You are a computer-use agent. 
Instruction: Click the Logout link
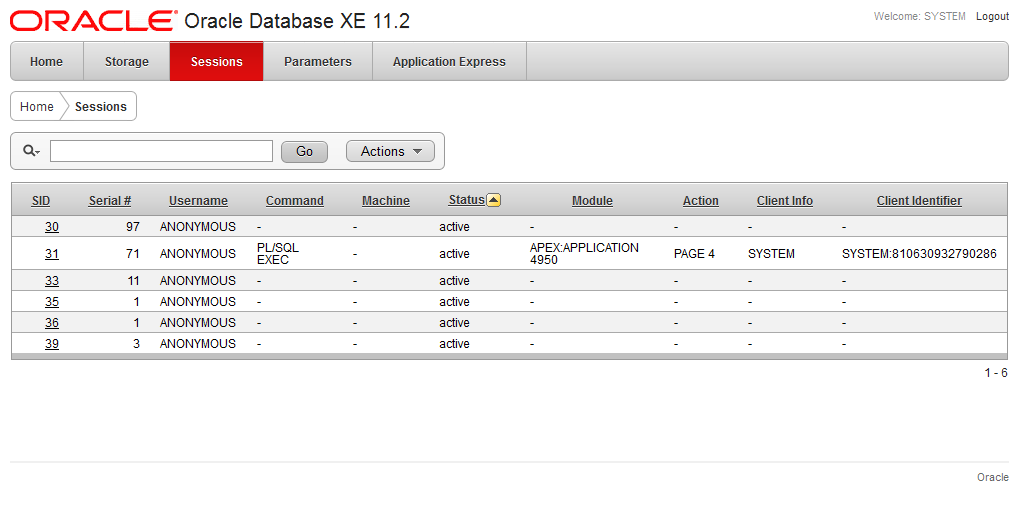992,16
